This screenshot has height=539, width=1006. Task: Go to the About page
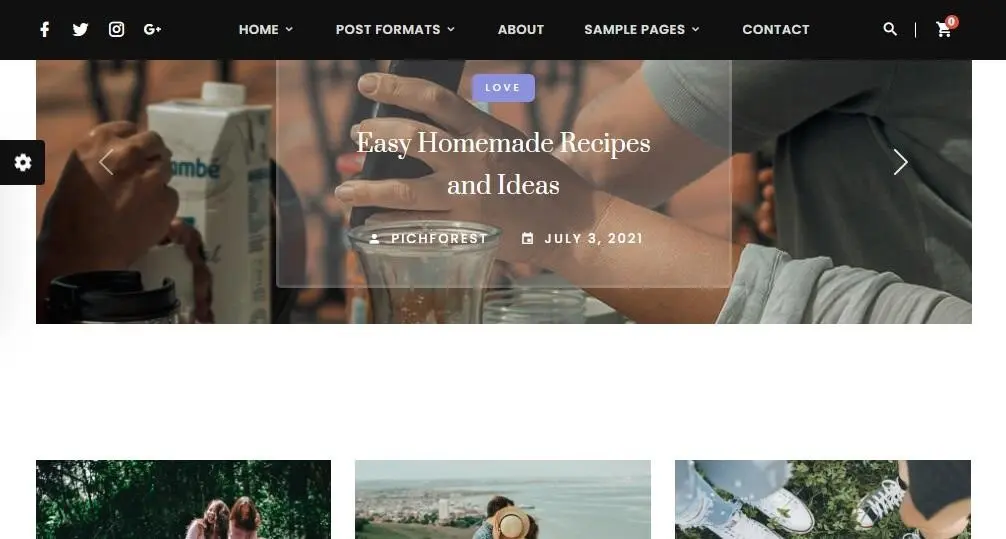tap(521, 30)
